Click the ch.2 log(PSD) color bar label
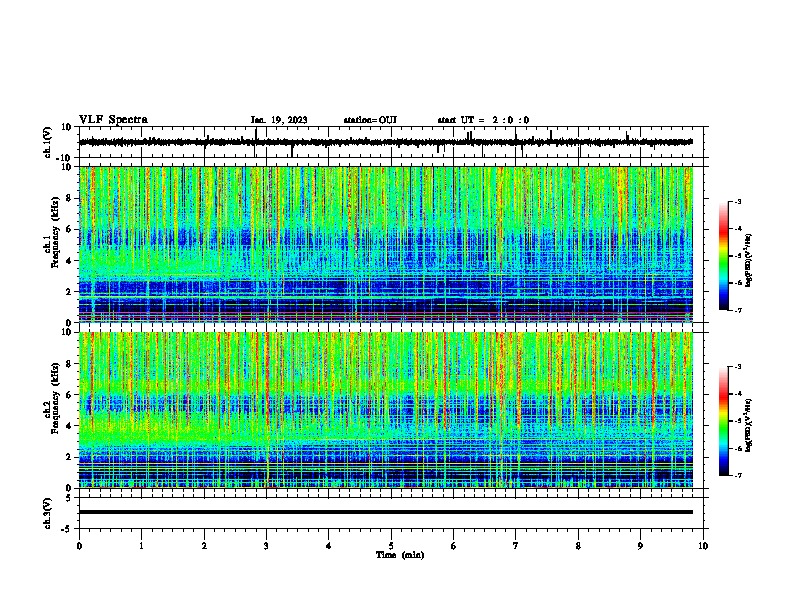The height and width of the screenshot is (612, 792). click(x=748, y=425)
